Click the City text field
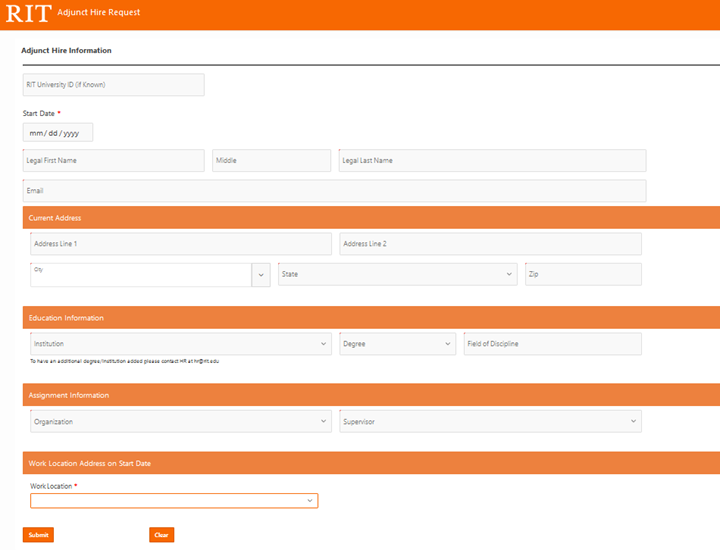This screenshot has width=720, height=550. pyautogui.click(x=140, y=275)
